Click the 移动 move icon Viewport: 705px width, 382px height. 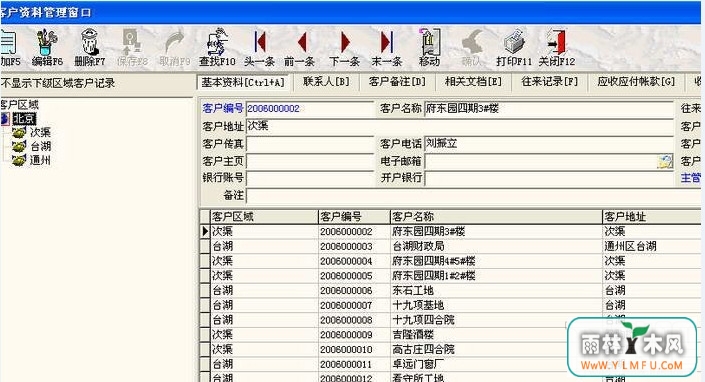429,47
